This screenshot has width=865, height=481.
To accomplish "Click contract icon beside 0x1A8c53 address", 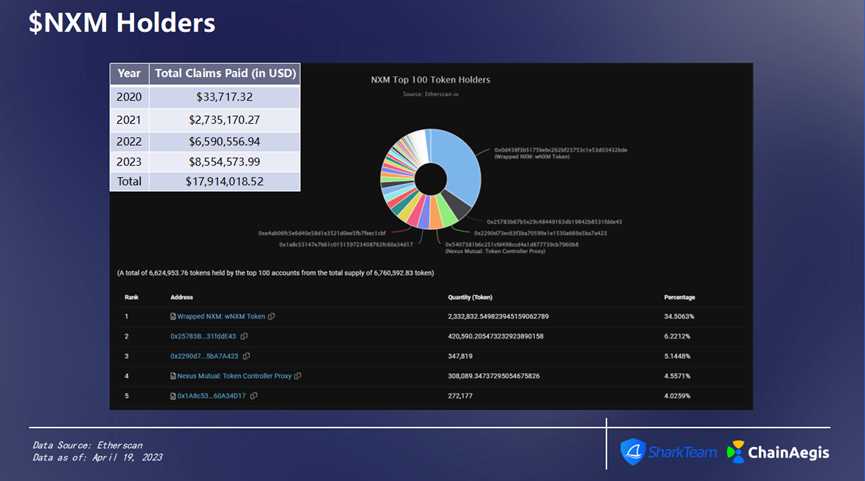I will tap(173, 396).
